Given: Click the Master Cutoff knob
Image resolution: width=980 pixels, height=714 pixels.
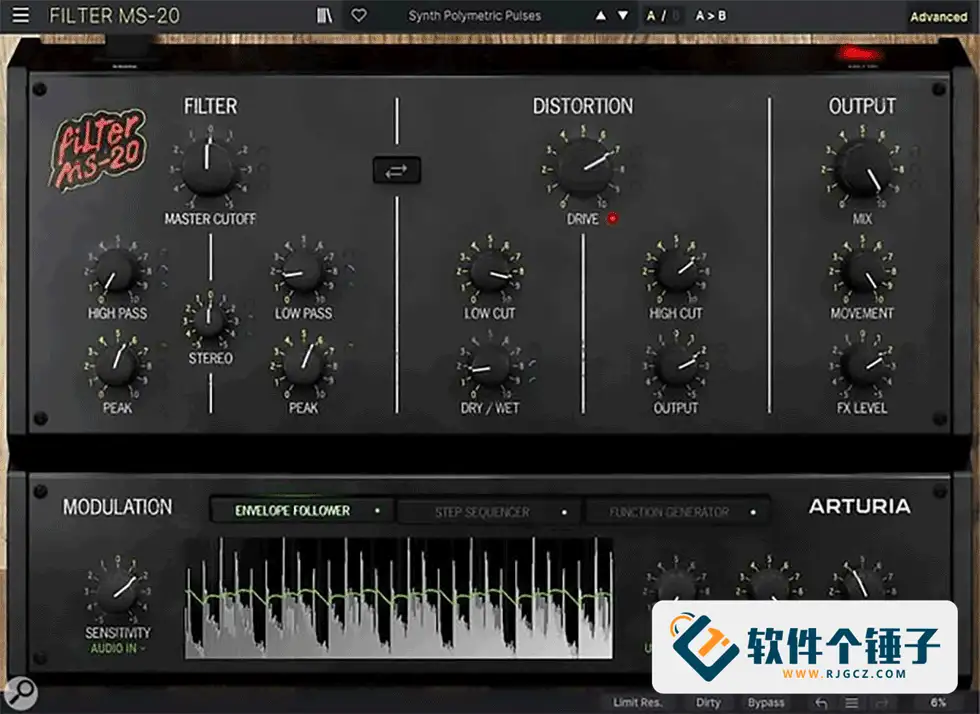Looking at the screenshot, I should [208, 168].
